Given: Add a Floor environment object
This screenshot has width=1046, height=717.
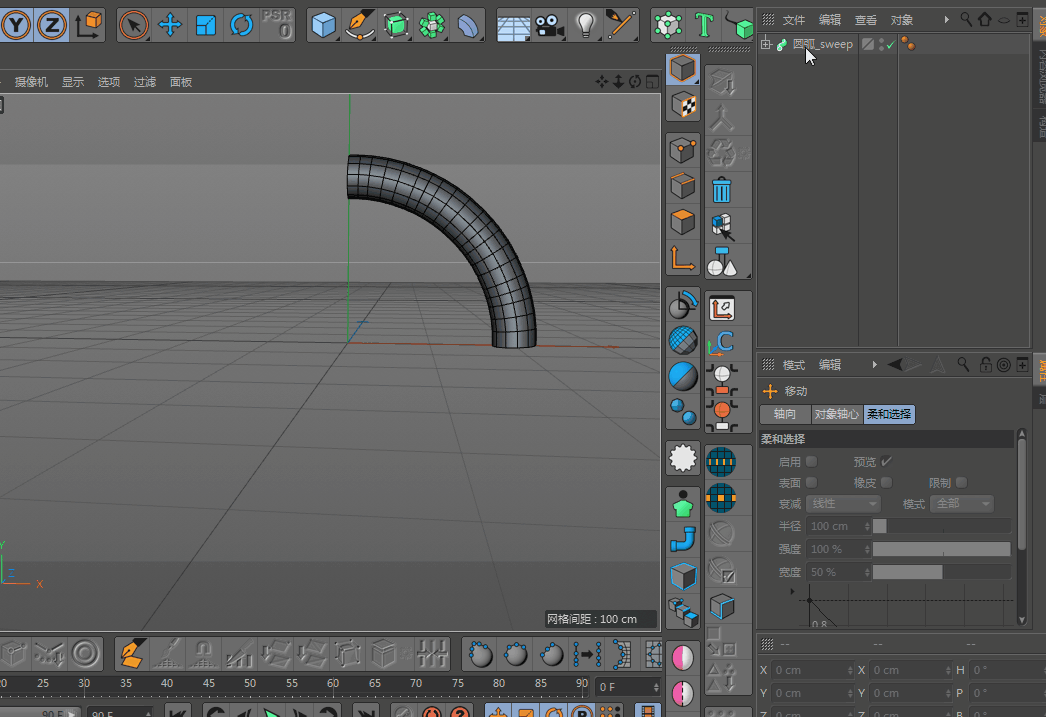Looking at the screenshot, I should (514, 25).
